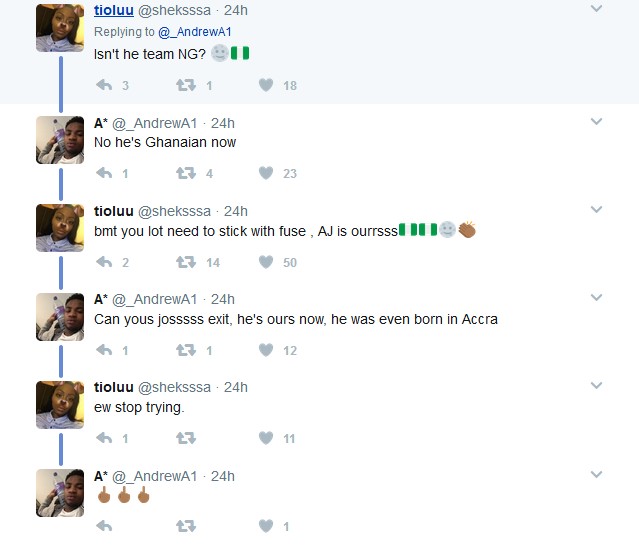Retweet the "stick with fuse" tweet
This screenshot has height=545, width=639.
tap(185, 262)
